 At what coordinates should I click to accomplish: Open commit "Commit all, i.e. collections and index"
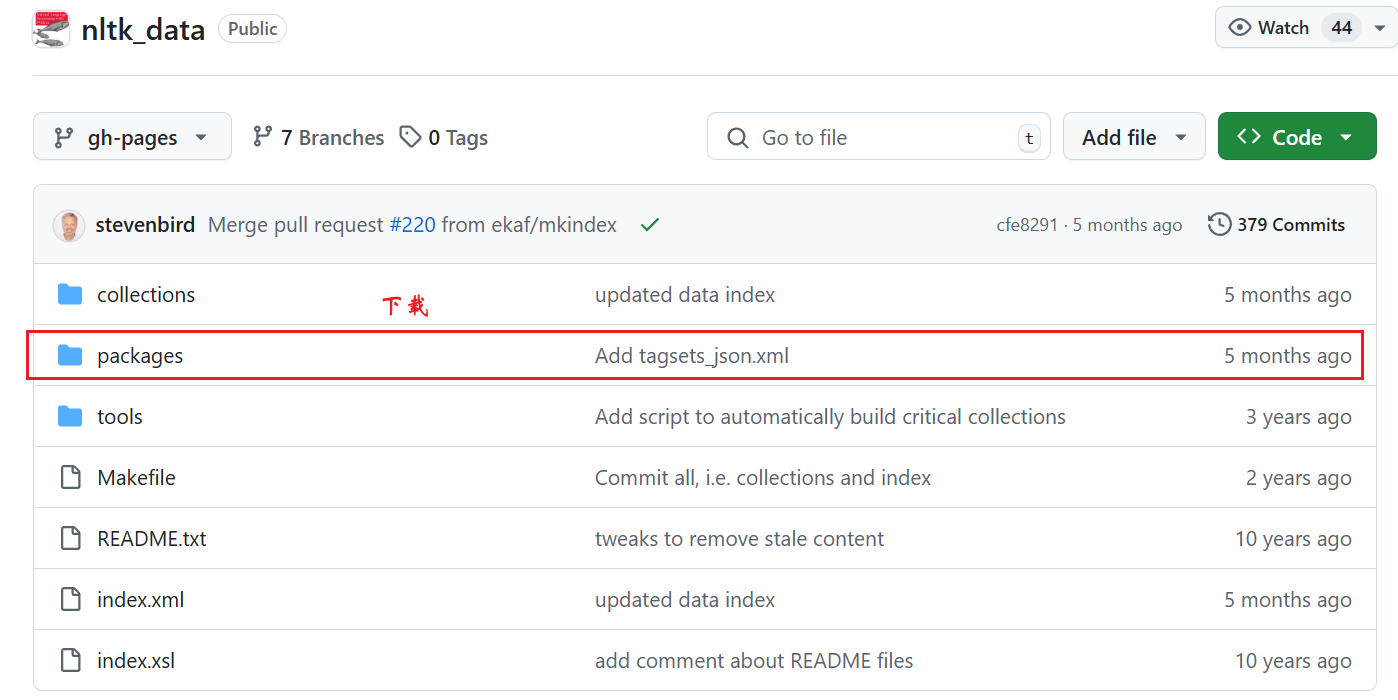tap(763, 478)
